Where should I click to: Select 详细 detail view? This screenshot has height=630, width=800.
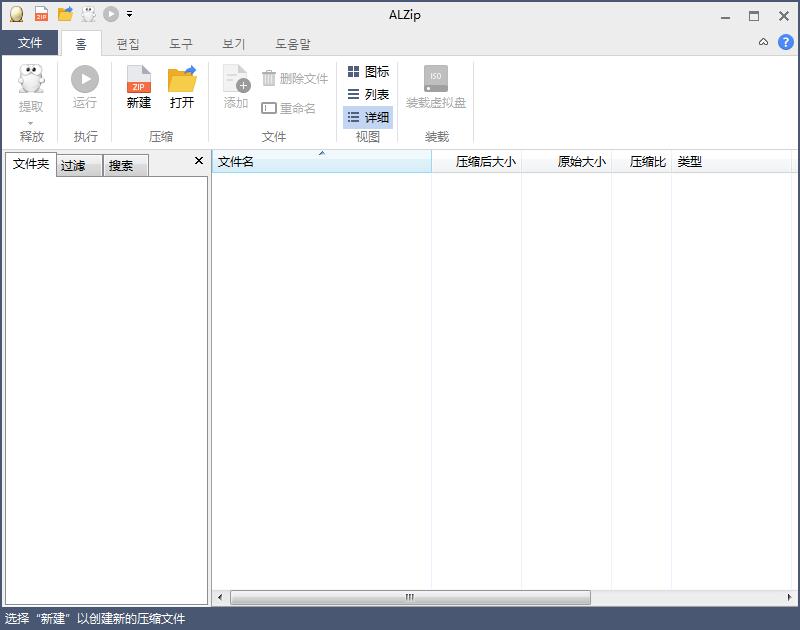click(x=368, y=117)
